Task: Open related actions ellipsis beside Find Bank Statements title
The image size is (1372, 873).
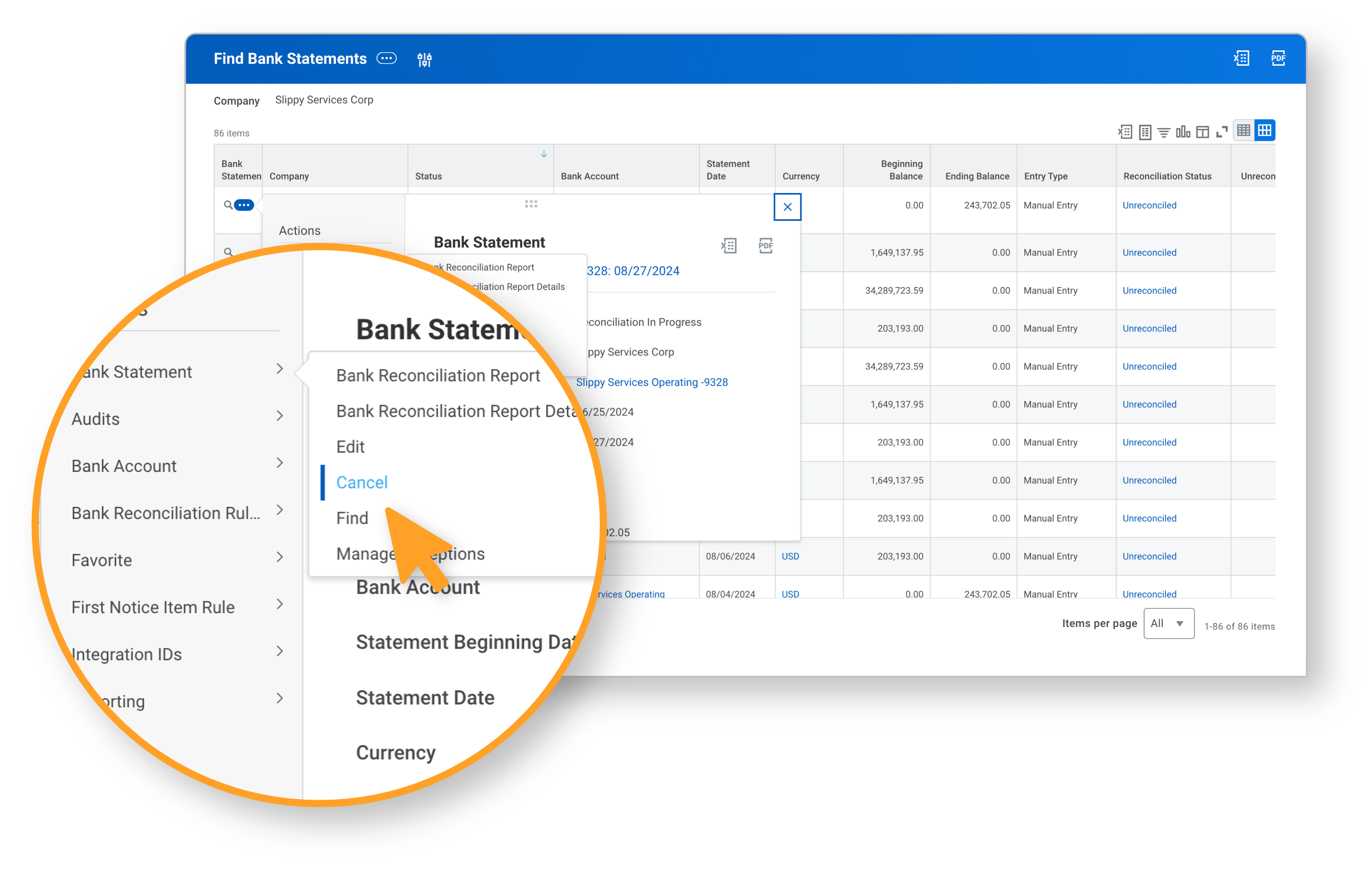Action: [386, 59]
